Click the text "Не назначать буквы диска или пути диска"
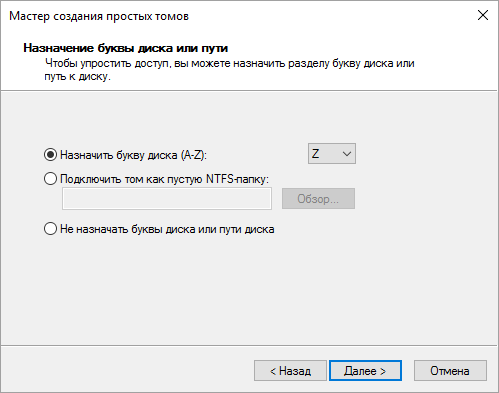The image size is (499, 393). tap(167, 229)
